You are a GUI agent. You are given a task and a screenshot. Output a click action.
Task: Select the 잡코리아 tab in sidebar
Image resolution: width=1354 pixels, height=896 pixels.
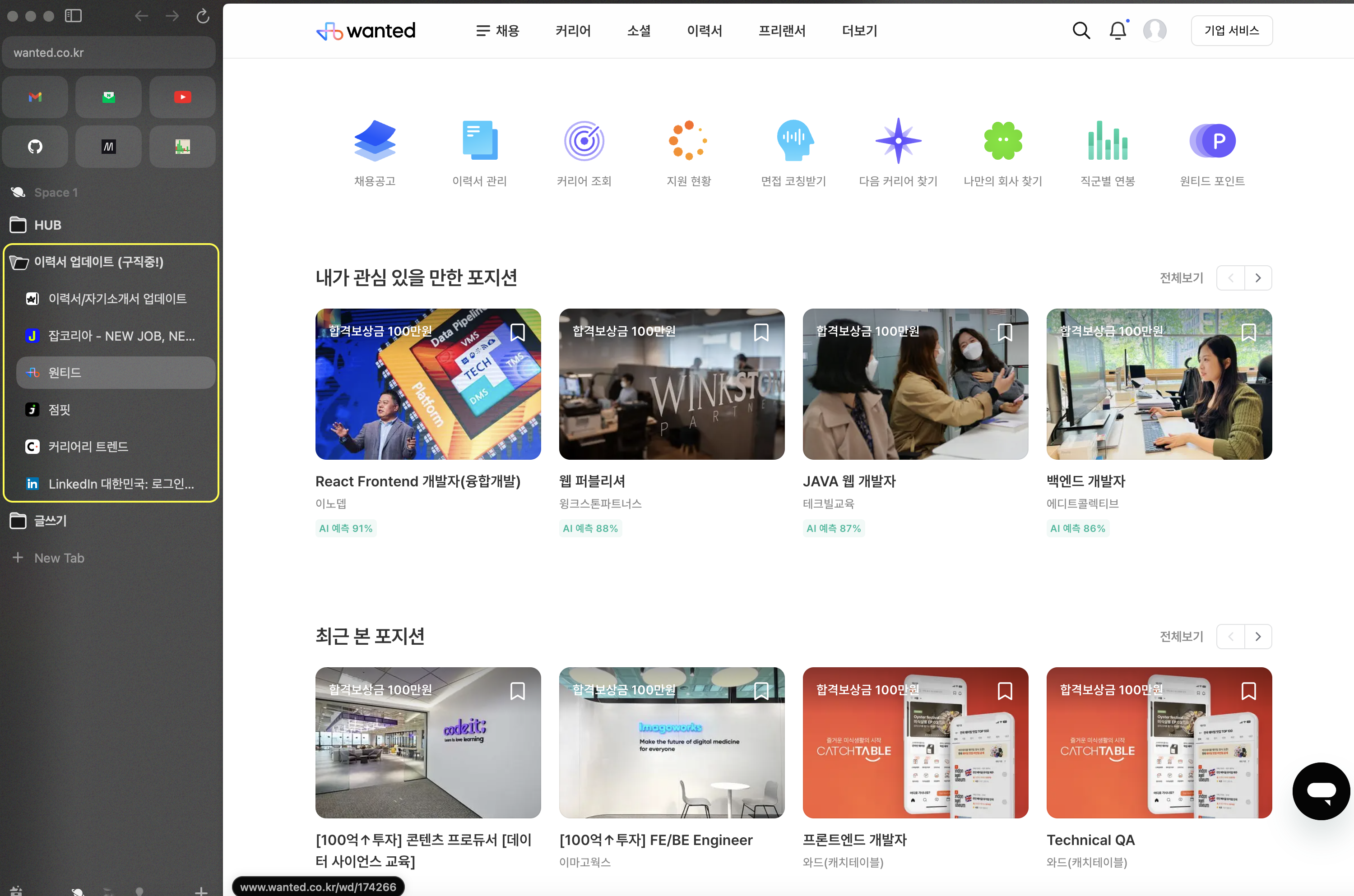(x=121, y=336)
